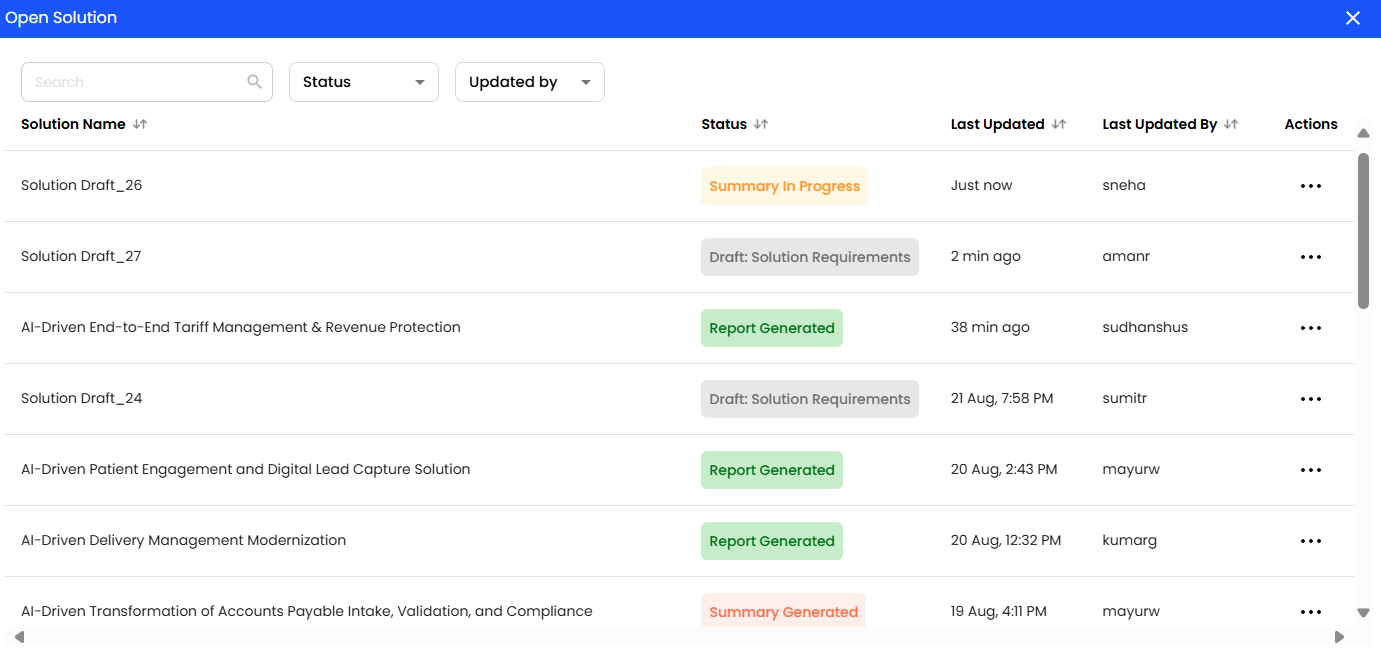The width and height of the screenshot is (1381, 651).
Task: Open actions menu for Solution Draft_24
Action: [1310, 399]
